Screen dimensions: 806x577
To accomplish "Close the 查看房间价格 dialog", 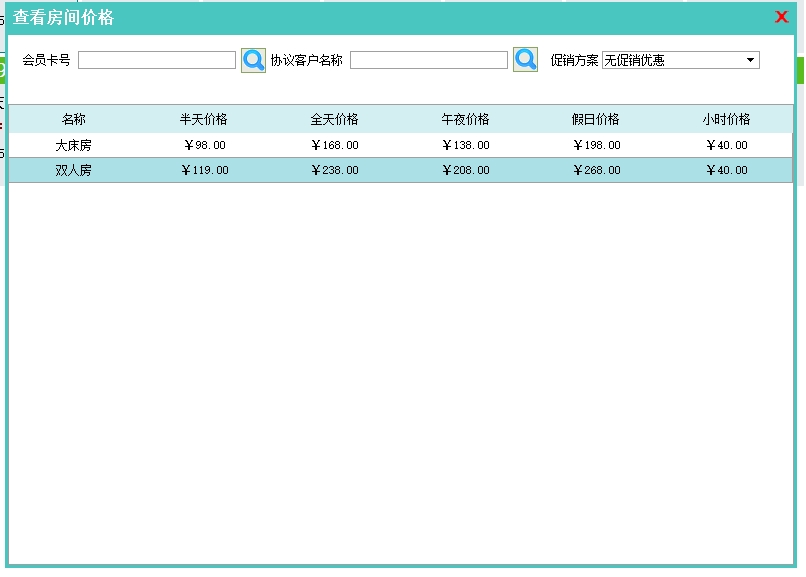I will pyautogui.click(x=782, y=17).
